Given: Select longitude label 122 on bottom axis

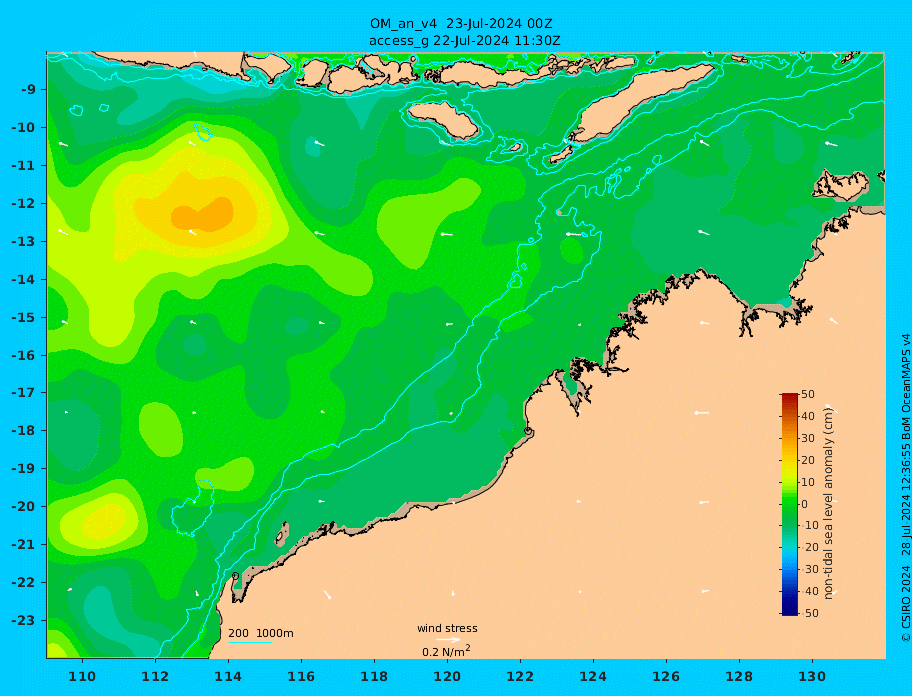Looking at the screenshot, I should [x=520, y=676].
